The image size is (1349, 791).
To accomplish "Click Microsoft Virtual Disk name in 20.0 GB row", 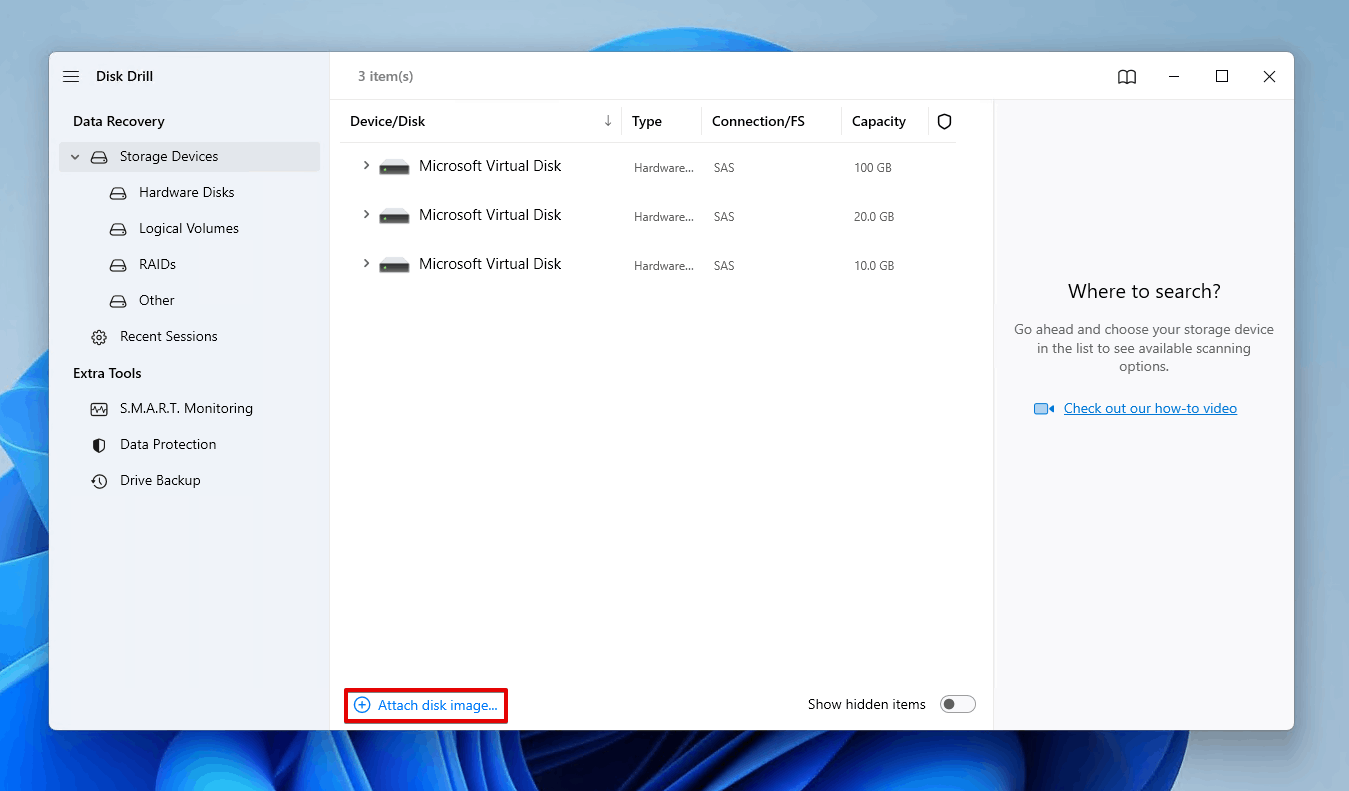I will point(490,215).
